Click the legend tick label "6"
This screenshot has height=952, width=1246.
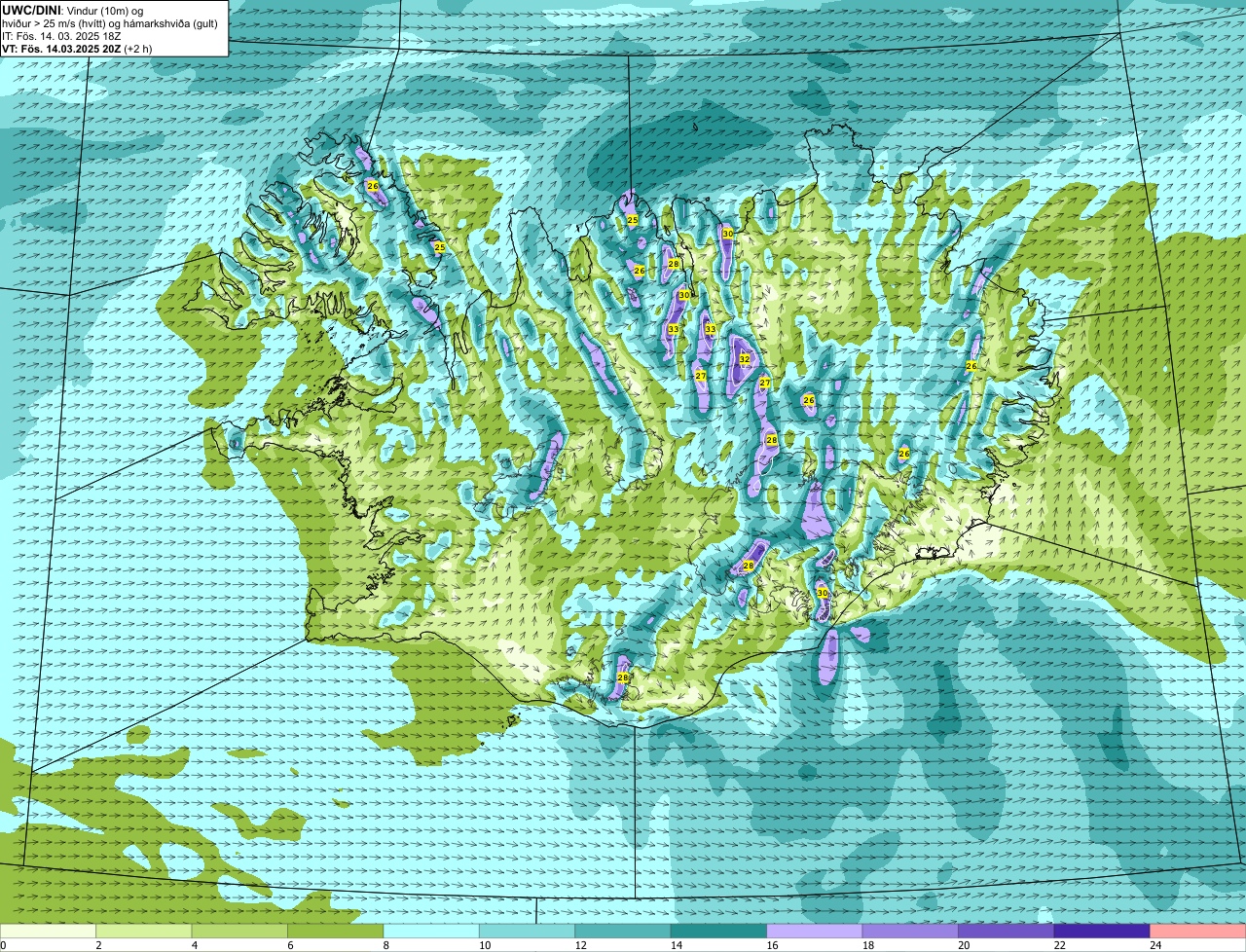(290, 945)
